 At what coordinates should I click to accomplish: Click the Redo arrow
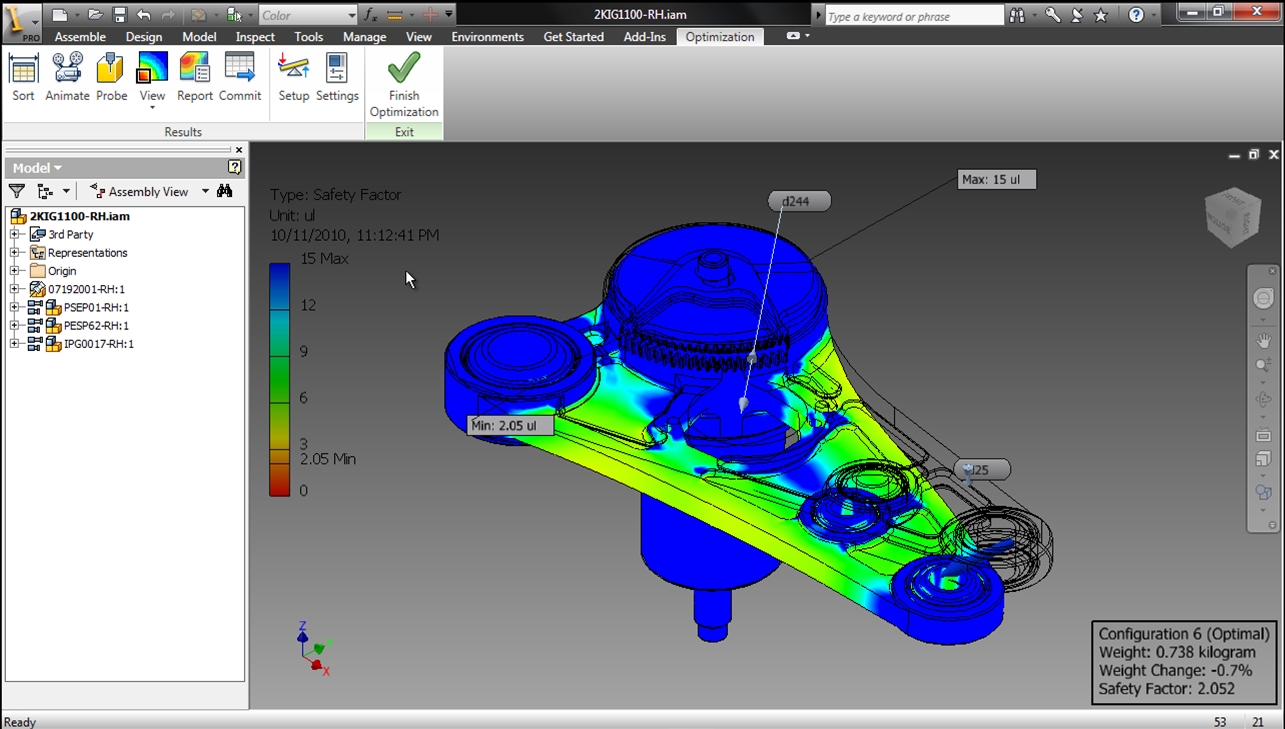click(168, 14)
